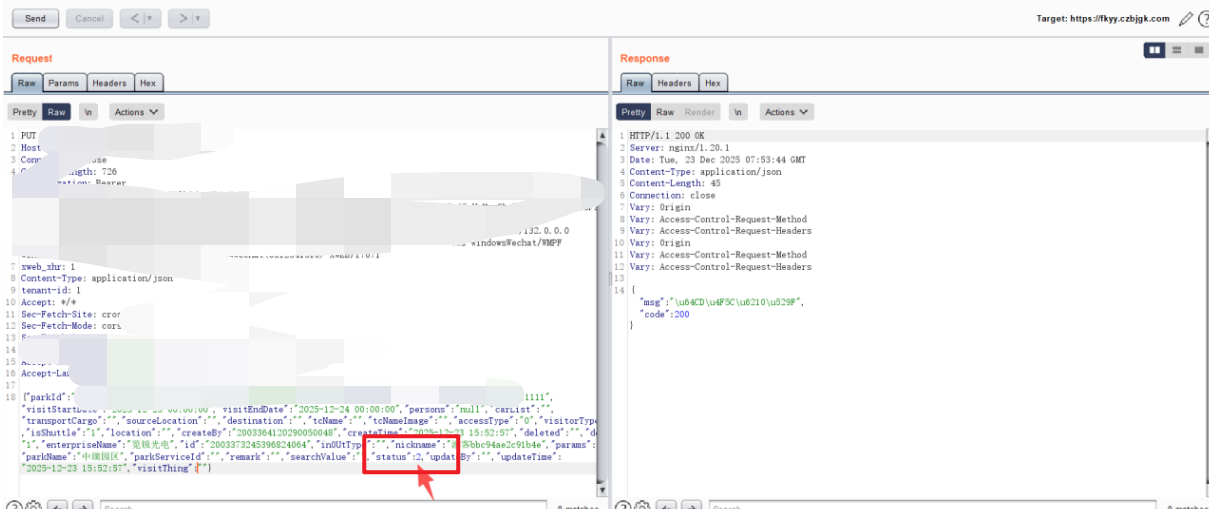Select Pretty view mode in the response viewer
Image resolution: width=1209 pixels, height=509 pixels.
(633, 112)
